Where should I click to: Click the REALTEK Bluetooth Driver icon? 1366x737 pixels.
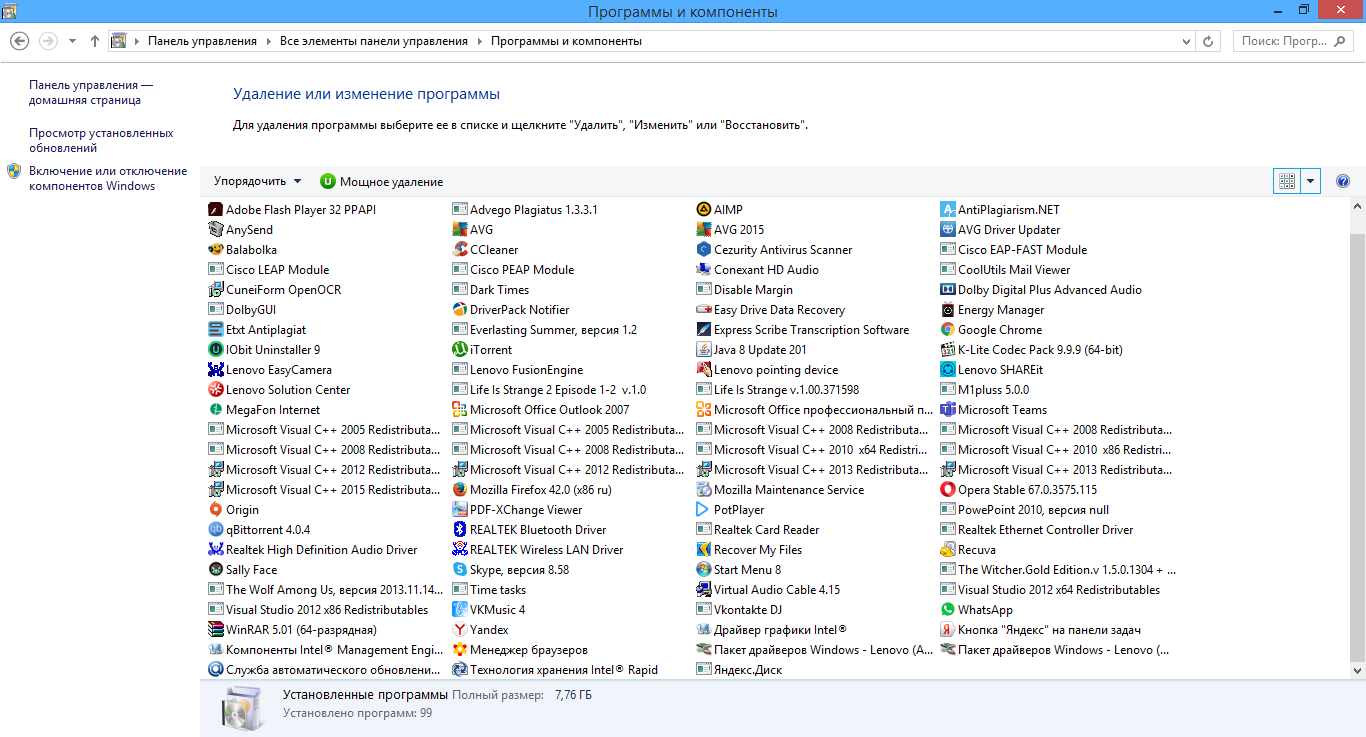point(460,530)
